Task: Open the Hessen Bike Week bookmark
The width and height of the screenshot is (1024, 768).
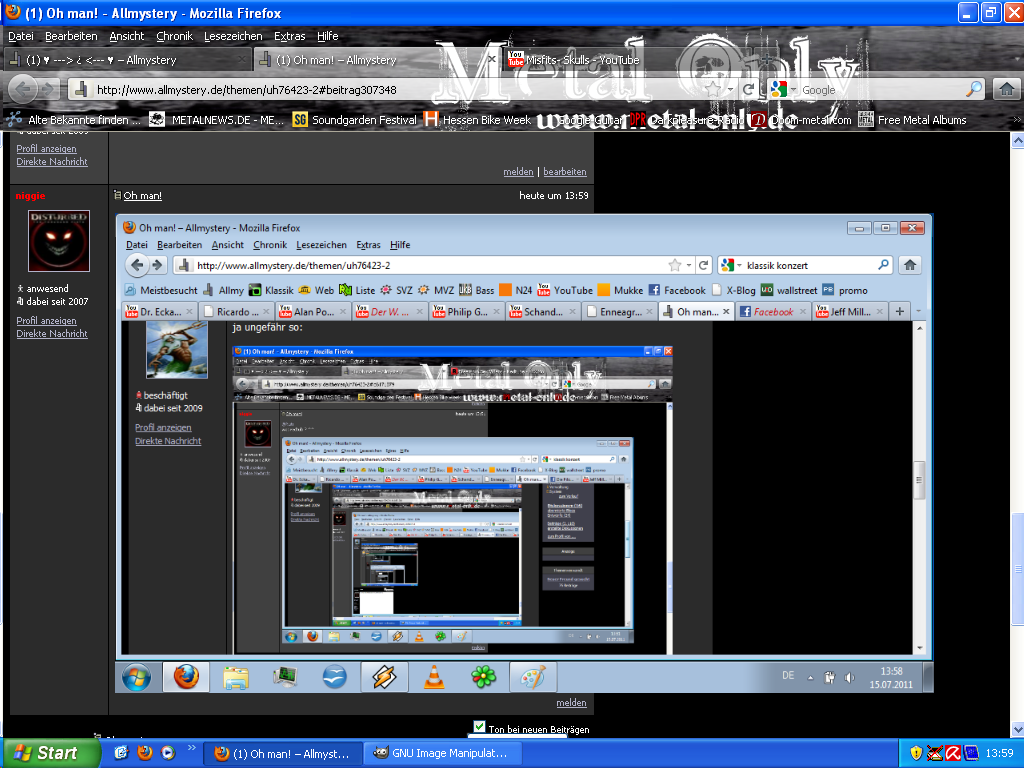Action: coord(477,120)
